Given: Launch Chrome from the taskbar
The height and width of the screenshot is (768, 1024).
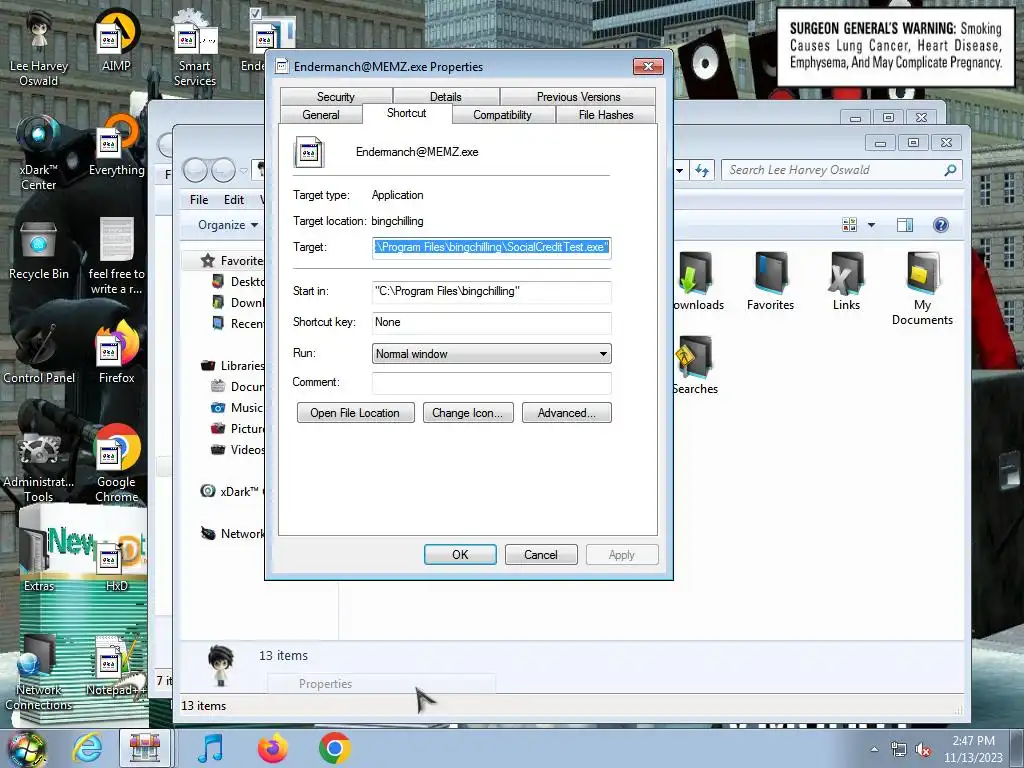Looking at the screenshot, I should pyautogui.click(x=334, y=748).
